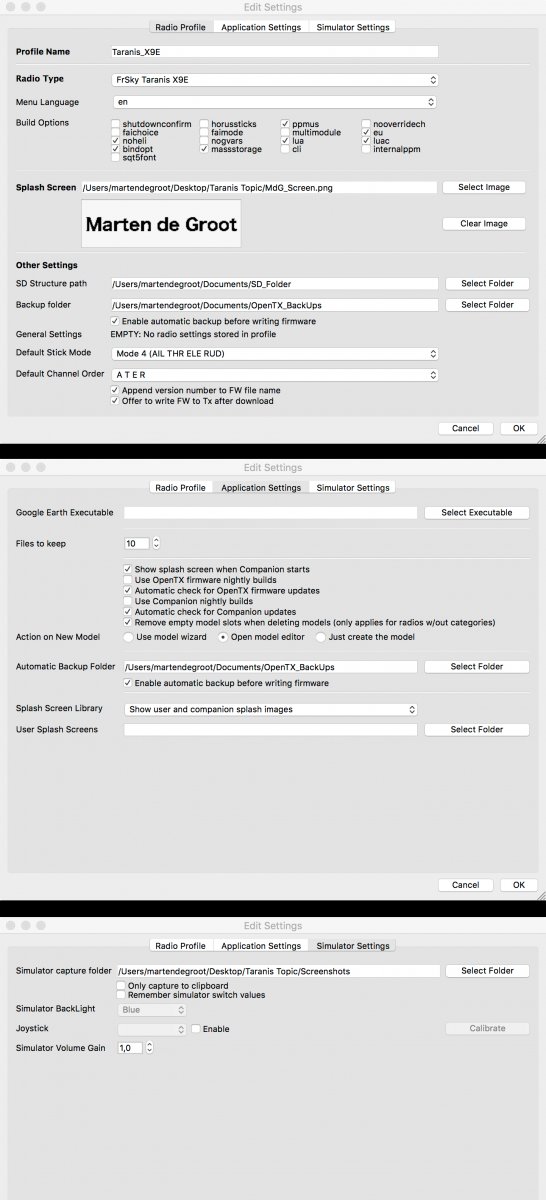Open Simulator Settings tab in top Radio Profile window
546x1200 pixels.
(x=352, y=27)
